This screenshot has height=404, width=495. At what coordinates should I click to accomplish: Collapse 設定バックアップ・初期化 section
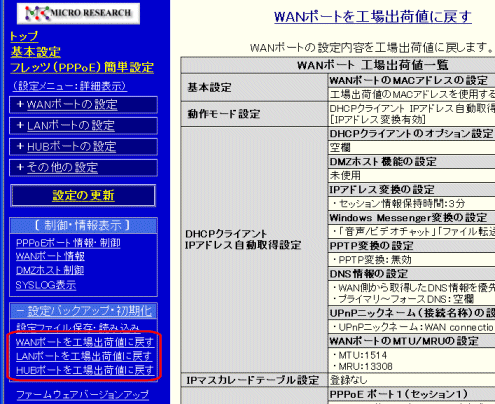pos(83,311)
